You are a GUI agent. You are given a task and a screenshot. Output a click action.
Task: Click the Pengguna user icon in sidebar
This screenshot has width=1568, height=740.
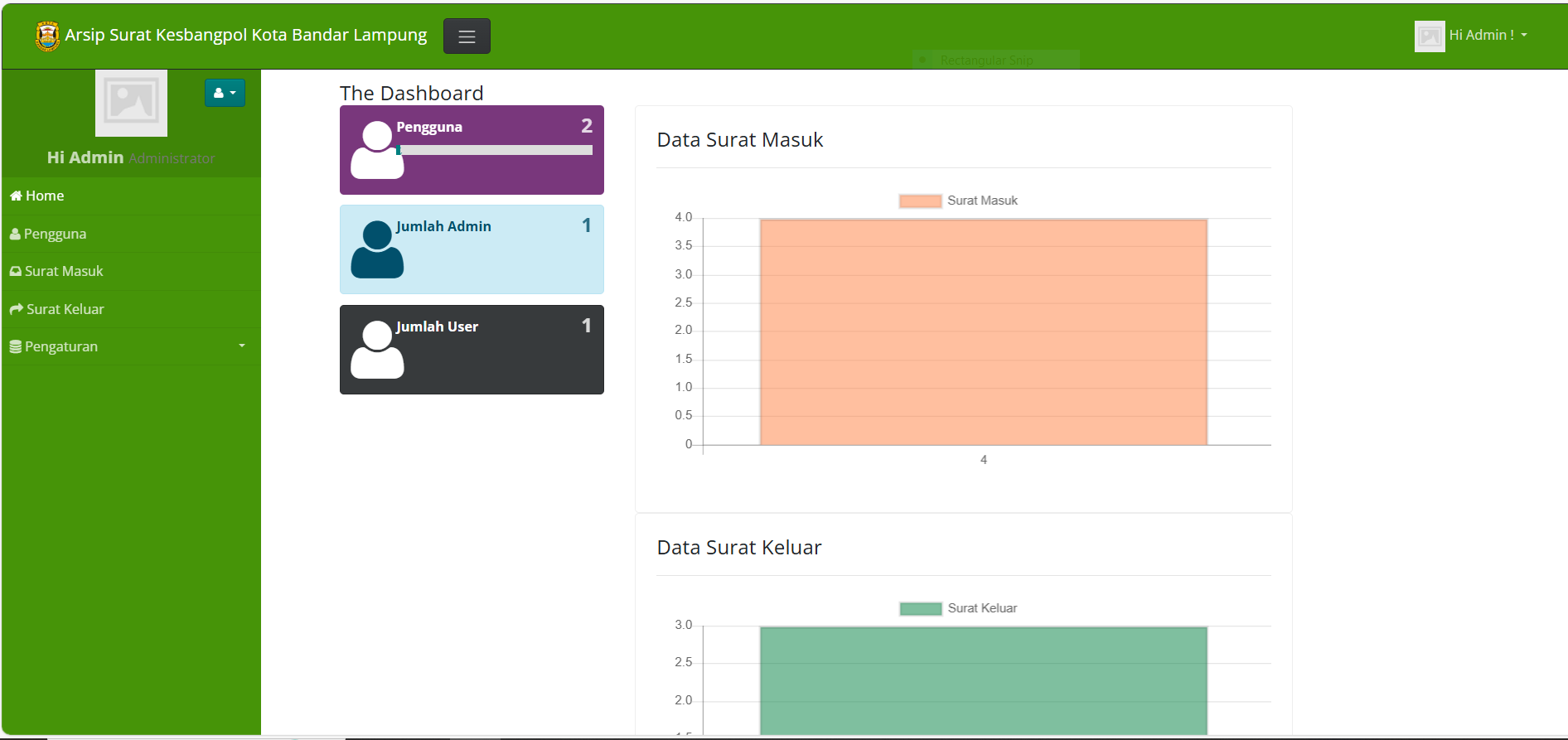15,234
